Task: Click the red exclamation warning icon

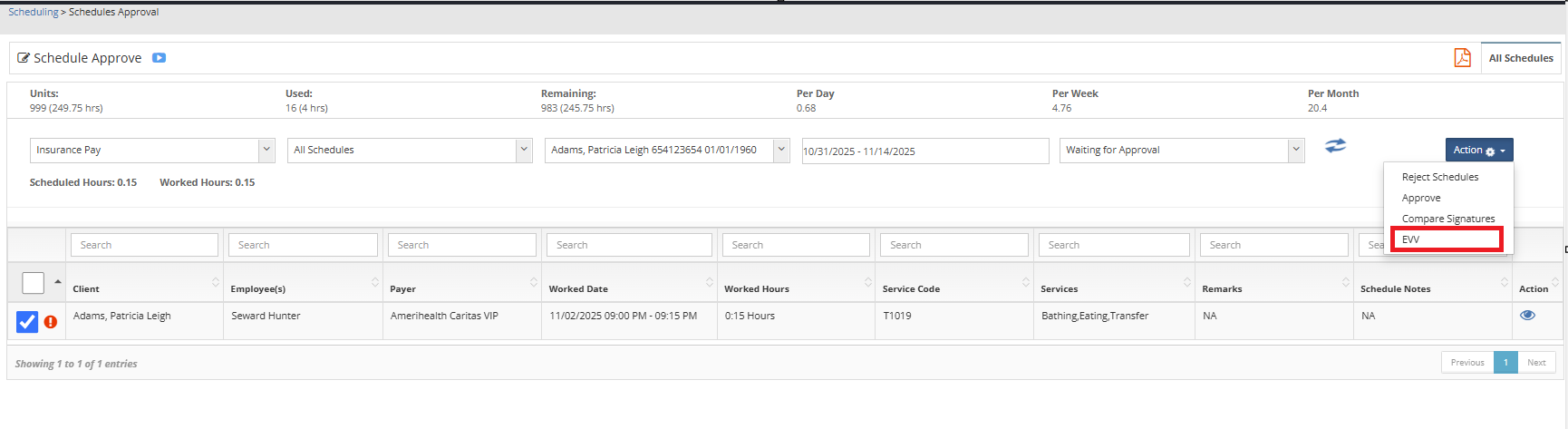Action: 51,322
